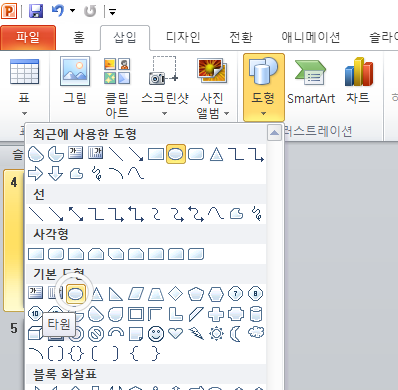Pick the lightning bolt shape
This screenshot has height=390, width=398.
196,334
